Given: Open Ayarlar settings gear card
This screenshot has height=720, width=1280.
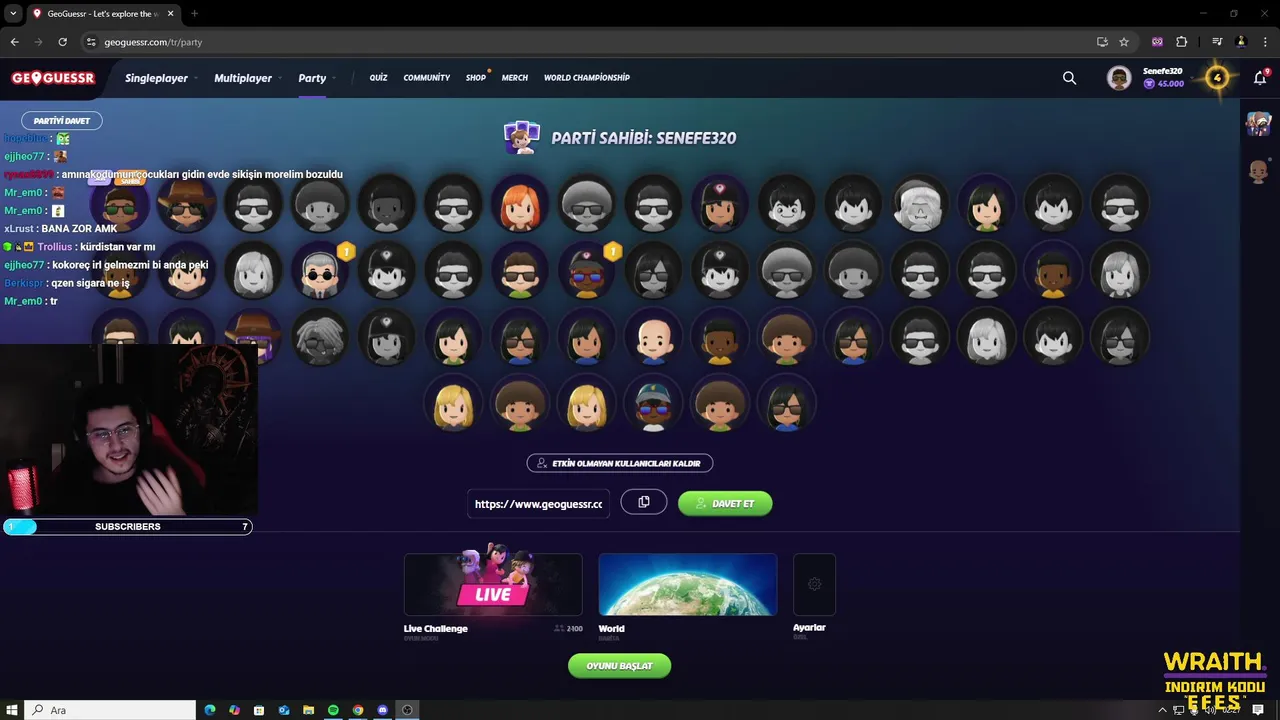Looking at the screenshot, I should click(814, 585).
